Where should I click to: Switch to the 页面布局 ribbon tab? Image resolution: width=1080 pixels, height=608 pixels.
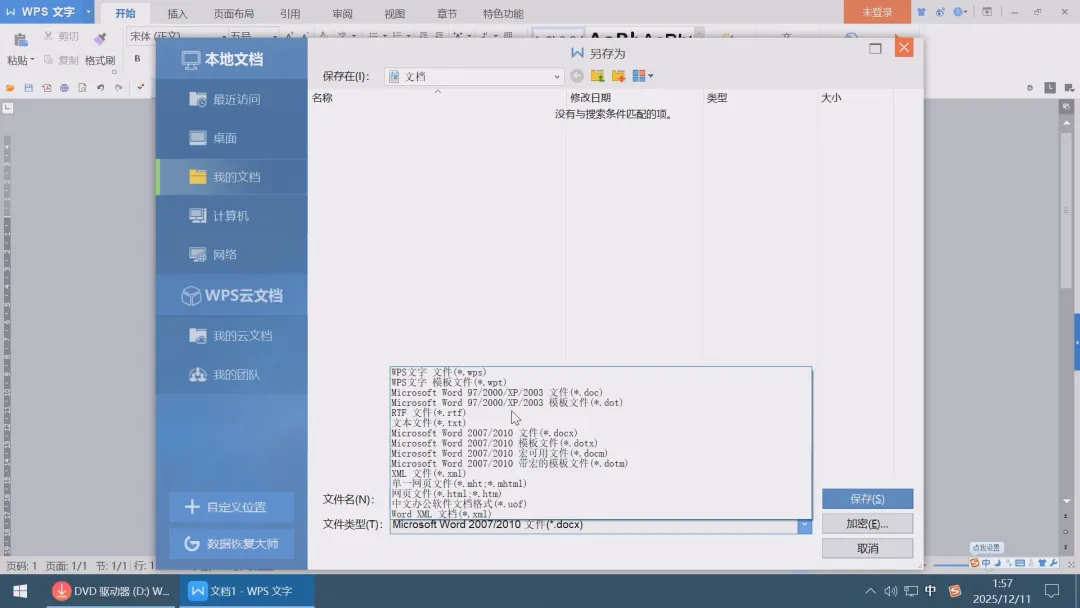(x=233, y=14)
